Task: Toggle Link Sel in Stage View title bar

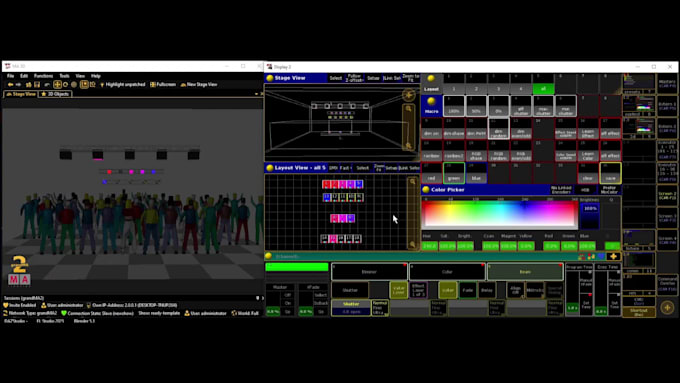Action: point(392,78)
